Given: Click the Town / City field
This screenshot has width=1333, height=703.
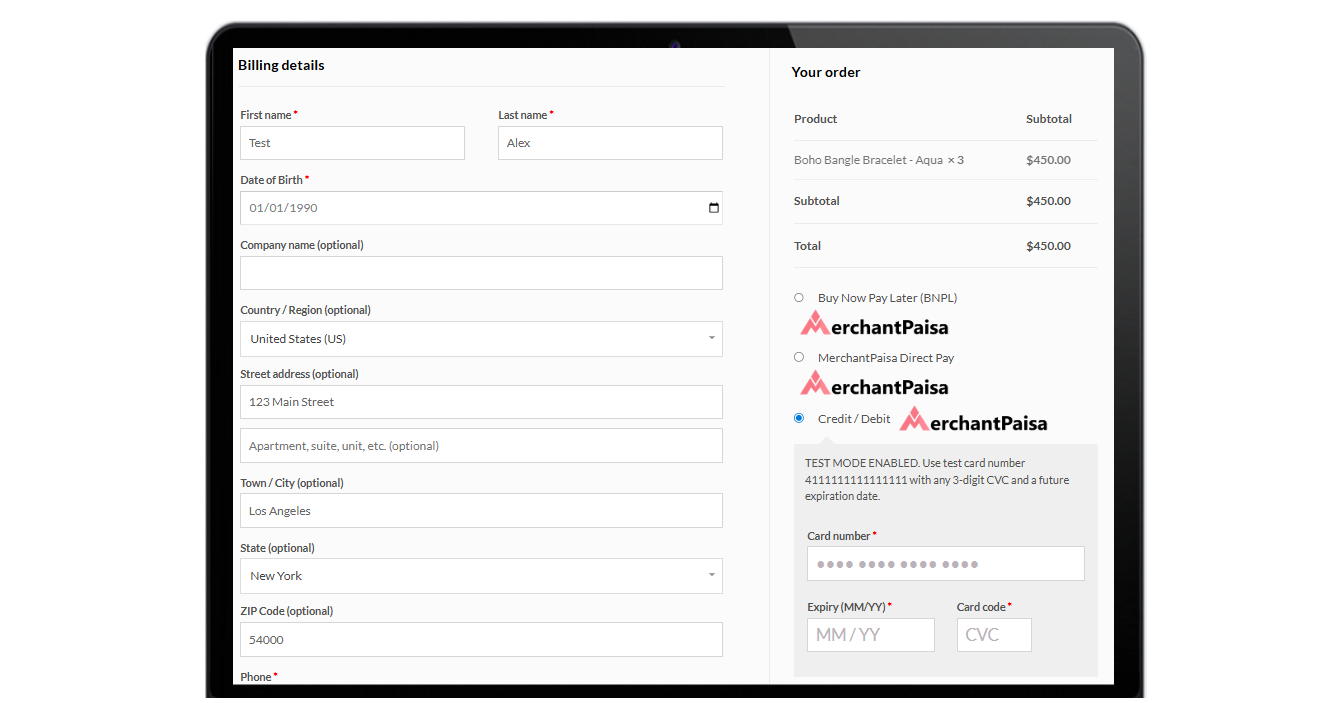Looking at the screenshot, I should 481,511.
